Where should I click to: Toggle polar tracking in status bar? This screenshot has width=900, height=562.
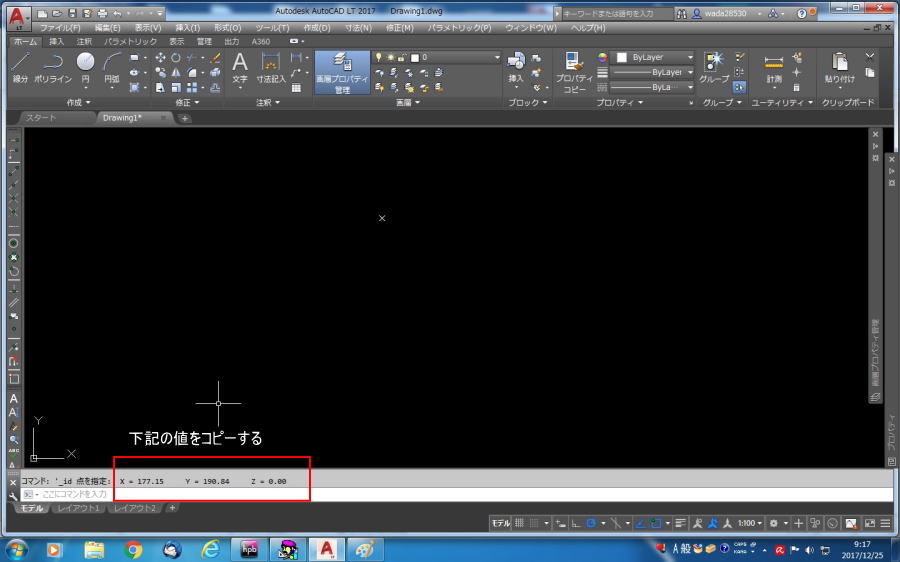click(x=591, y=523)
